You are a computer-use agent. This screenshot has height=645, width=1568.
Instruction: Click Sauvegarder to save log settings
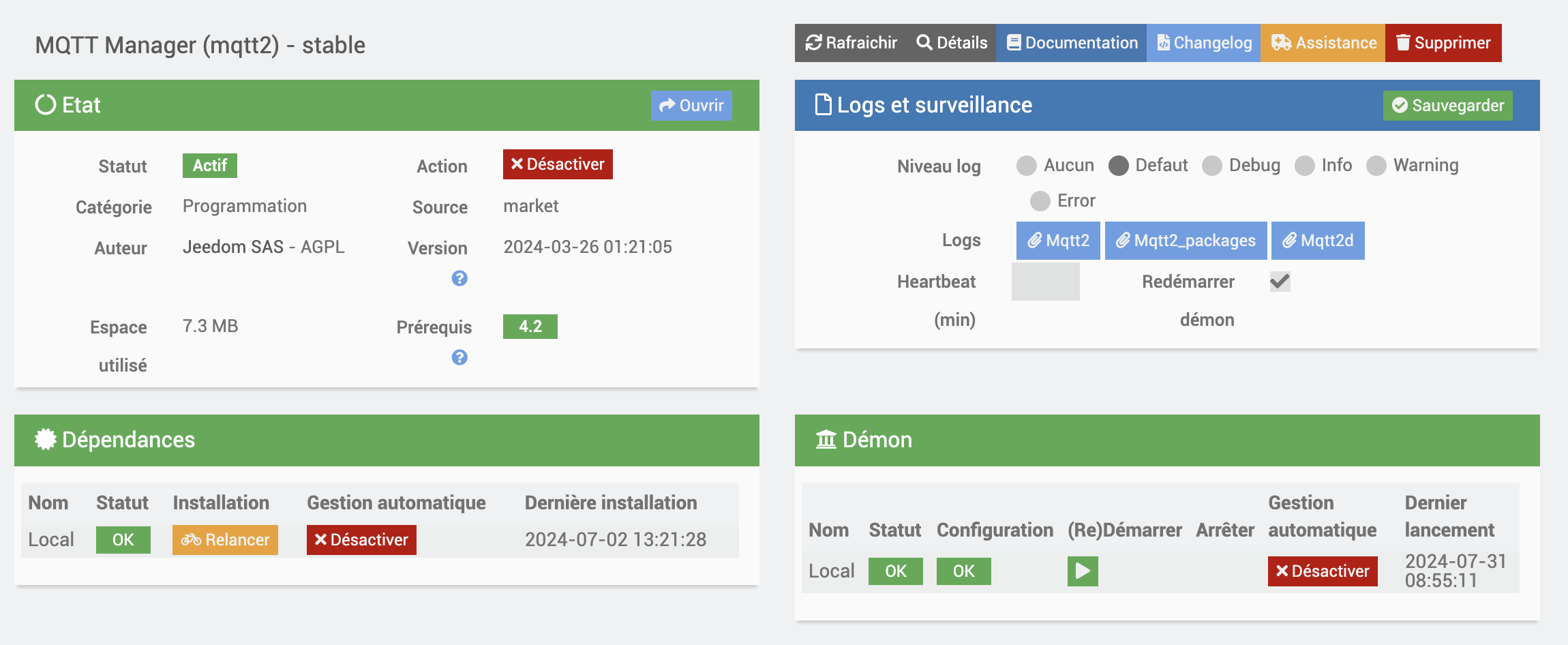coord(1447,106)
